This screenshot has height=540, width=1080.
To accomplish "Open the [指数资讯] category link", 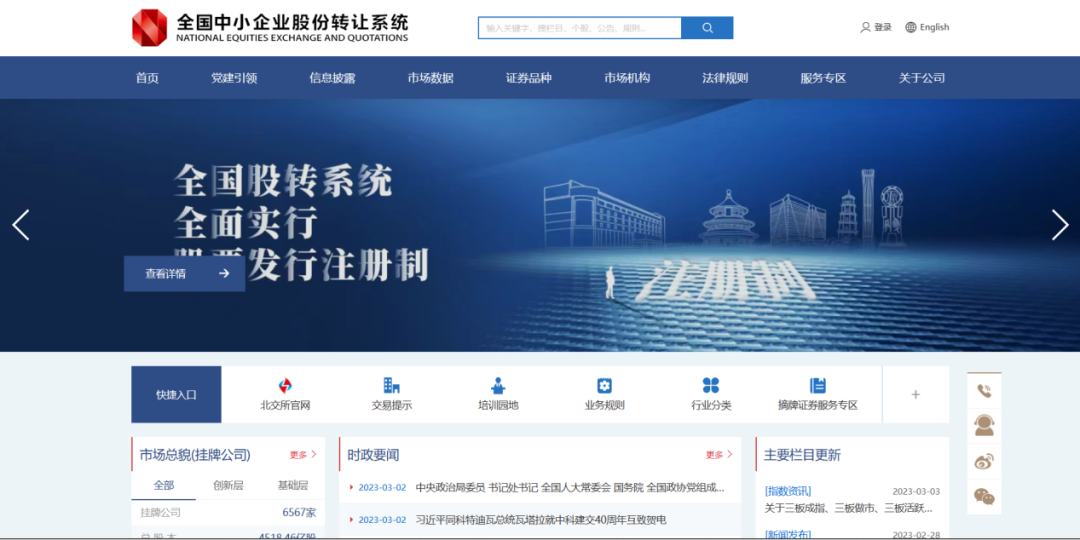I will pos(788,491).
